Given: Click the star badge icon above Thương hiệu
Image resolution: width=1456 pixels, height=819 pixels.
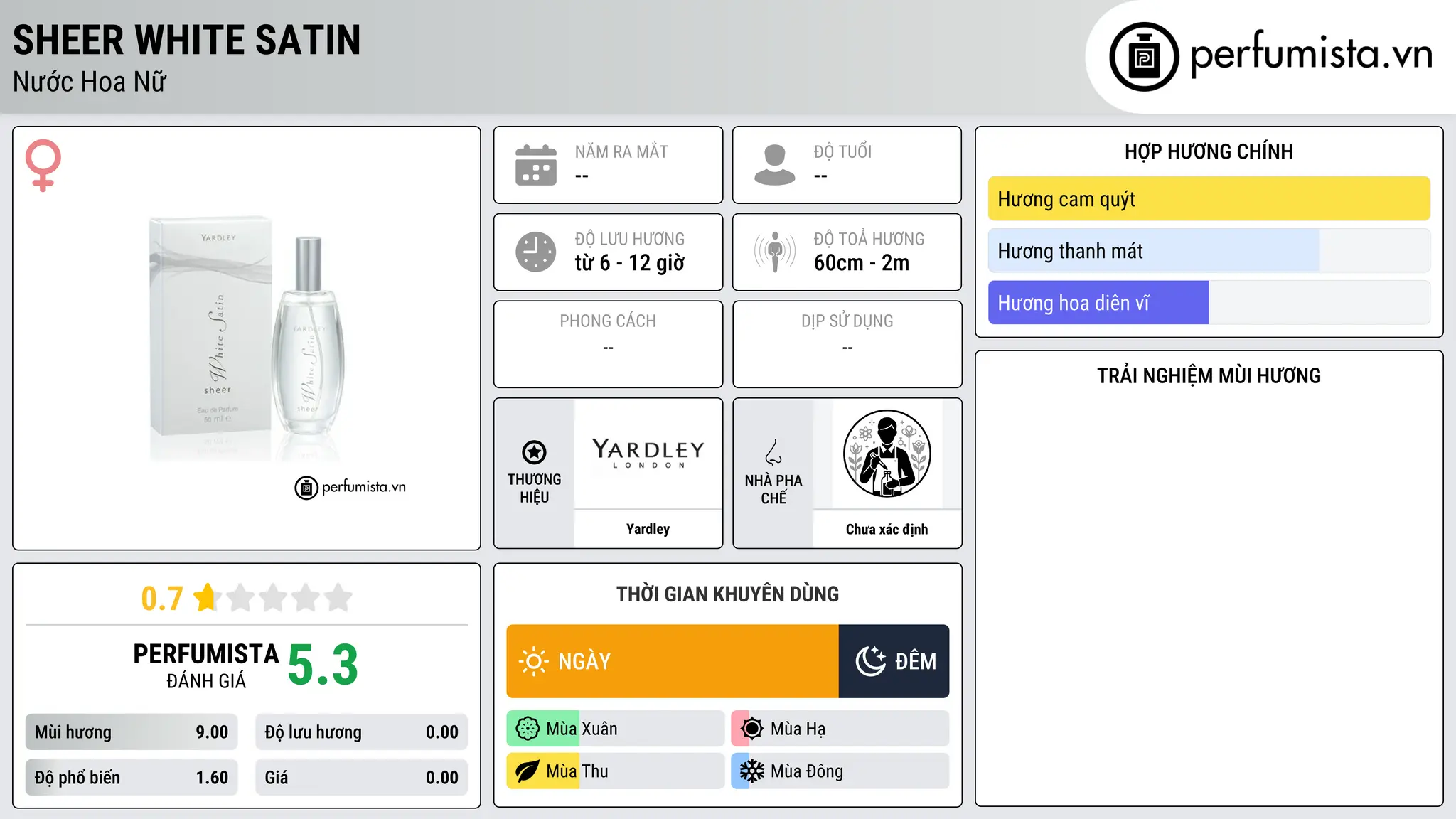Looking at the screenshot, I should (534, 452).
